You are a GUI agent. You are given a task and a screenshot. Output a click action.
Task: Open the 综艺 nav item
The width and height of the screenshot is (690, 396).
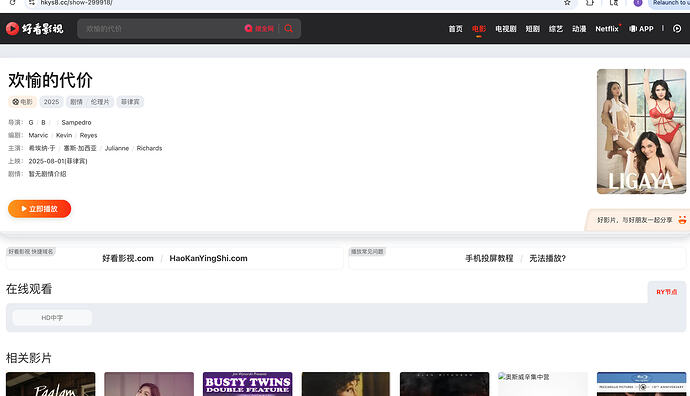click(x=556, y=29)
